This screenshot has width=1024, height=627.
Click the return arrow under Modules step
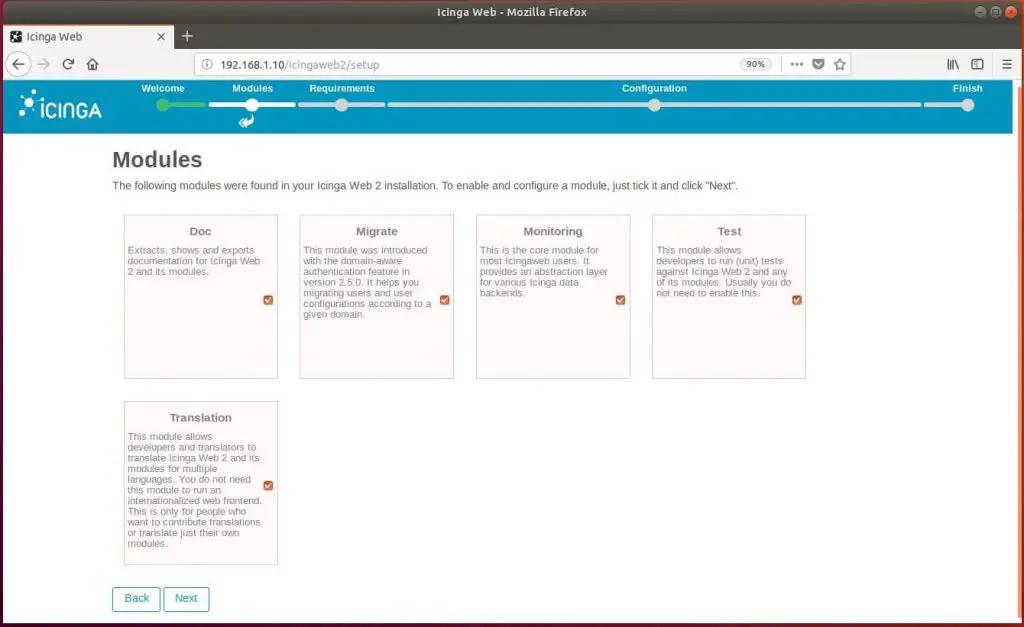246,121
